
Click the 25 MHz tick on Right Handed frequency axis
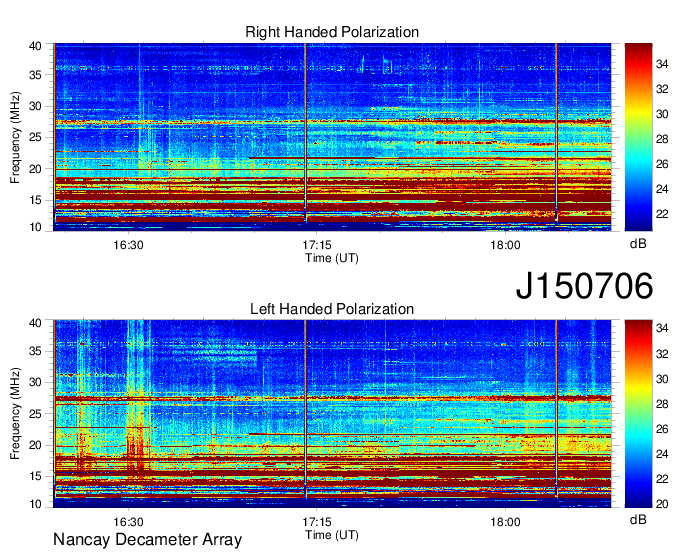click(x=35, y=137)
